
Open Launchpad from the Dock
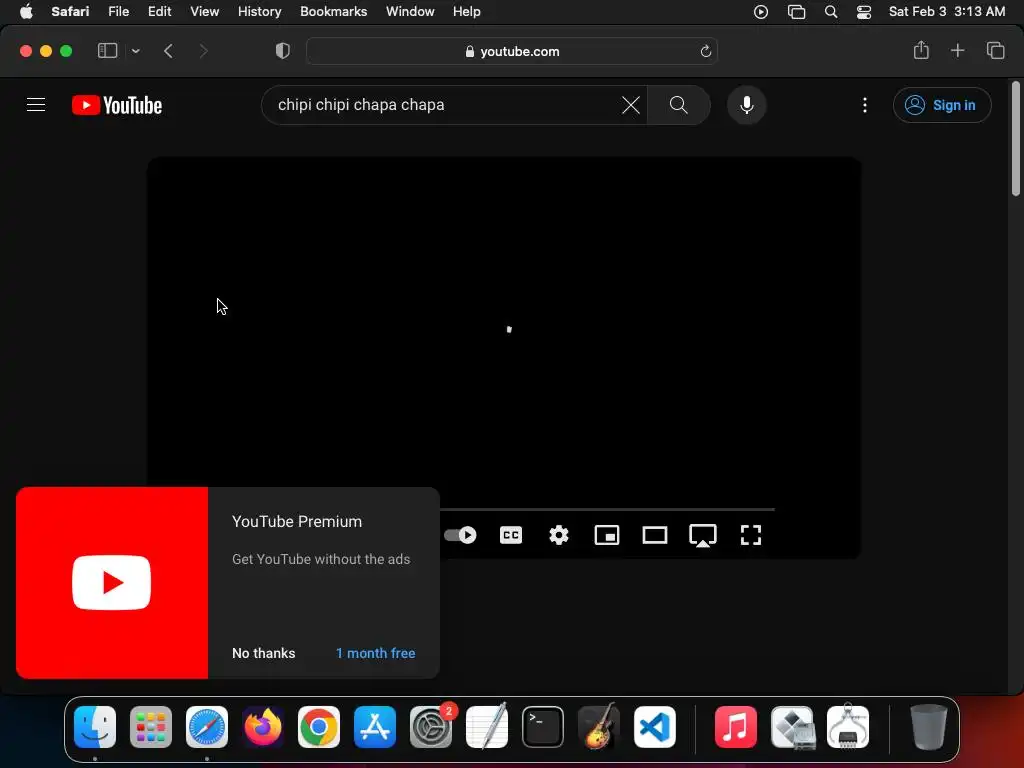click(151, 727)
